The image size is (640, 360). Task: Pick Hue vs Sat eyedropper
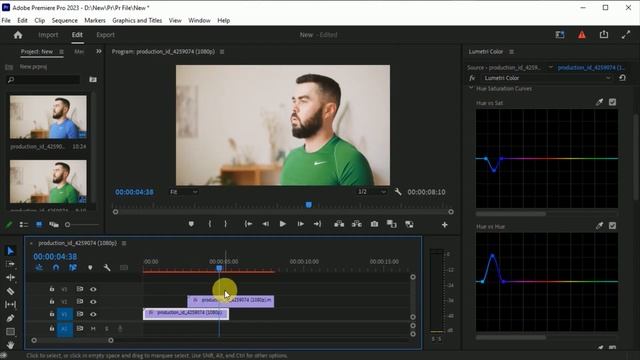click(599, 102)
